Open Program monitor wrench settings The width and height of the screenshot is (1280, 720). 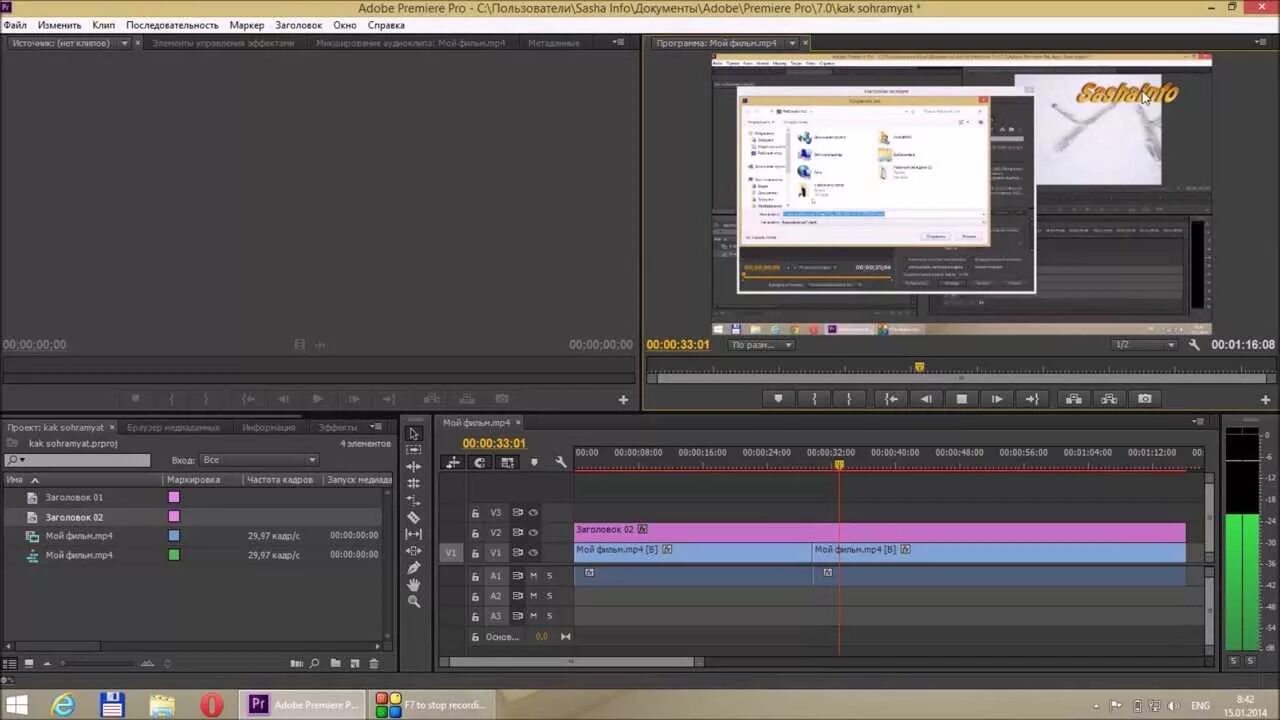1194,344
